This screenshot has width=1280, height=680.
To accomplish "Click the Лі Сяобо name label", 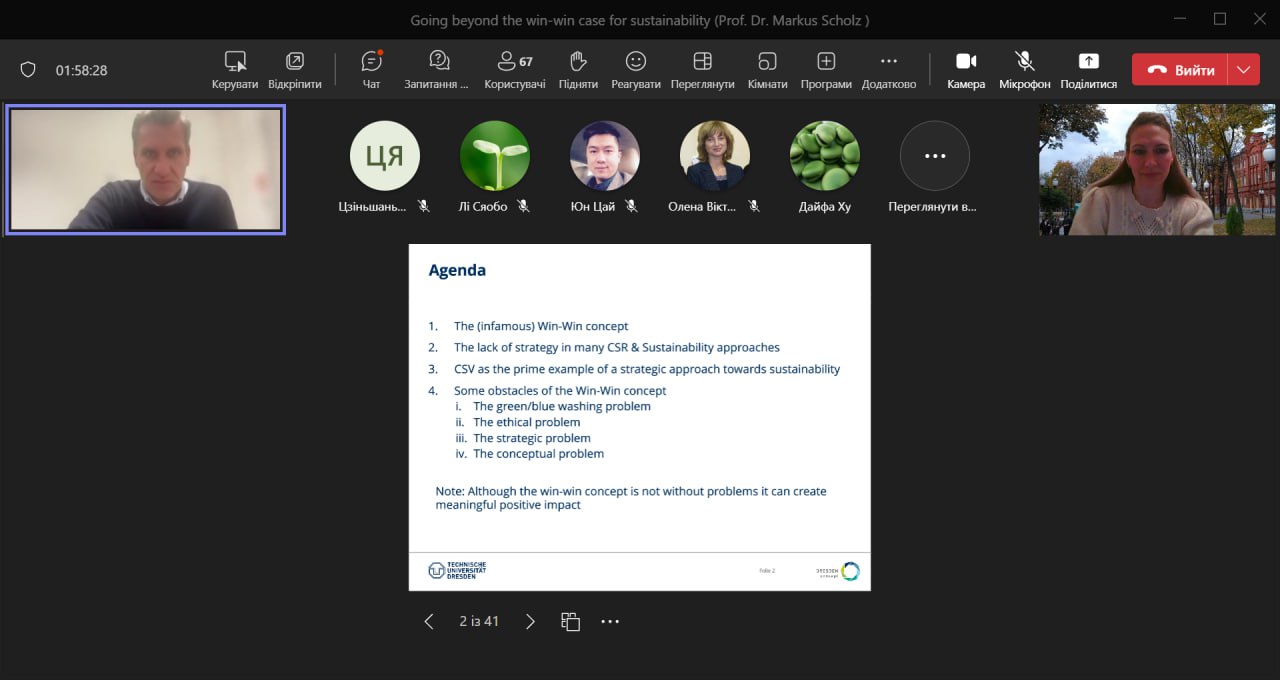I will click(x=484, y=206).
